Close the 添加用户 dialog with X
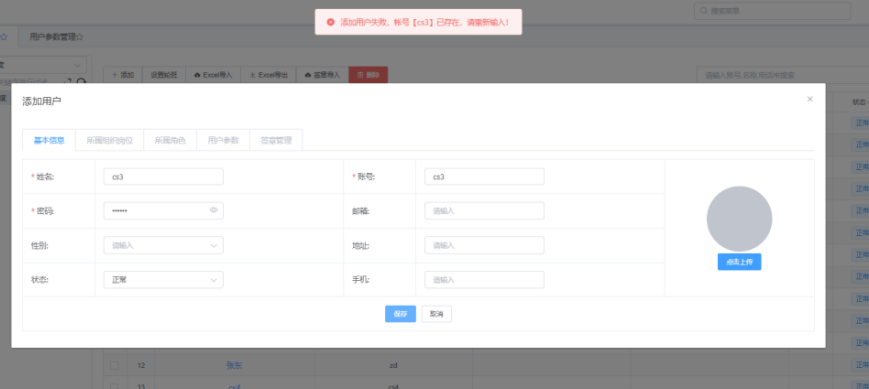The image size is (869, 389). click(810, 99)
